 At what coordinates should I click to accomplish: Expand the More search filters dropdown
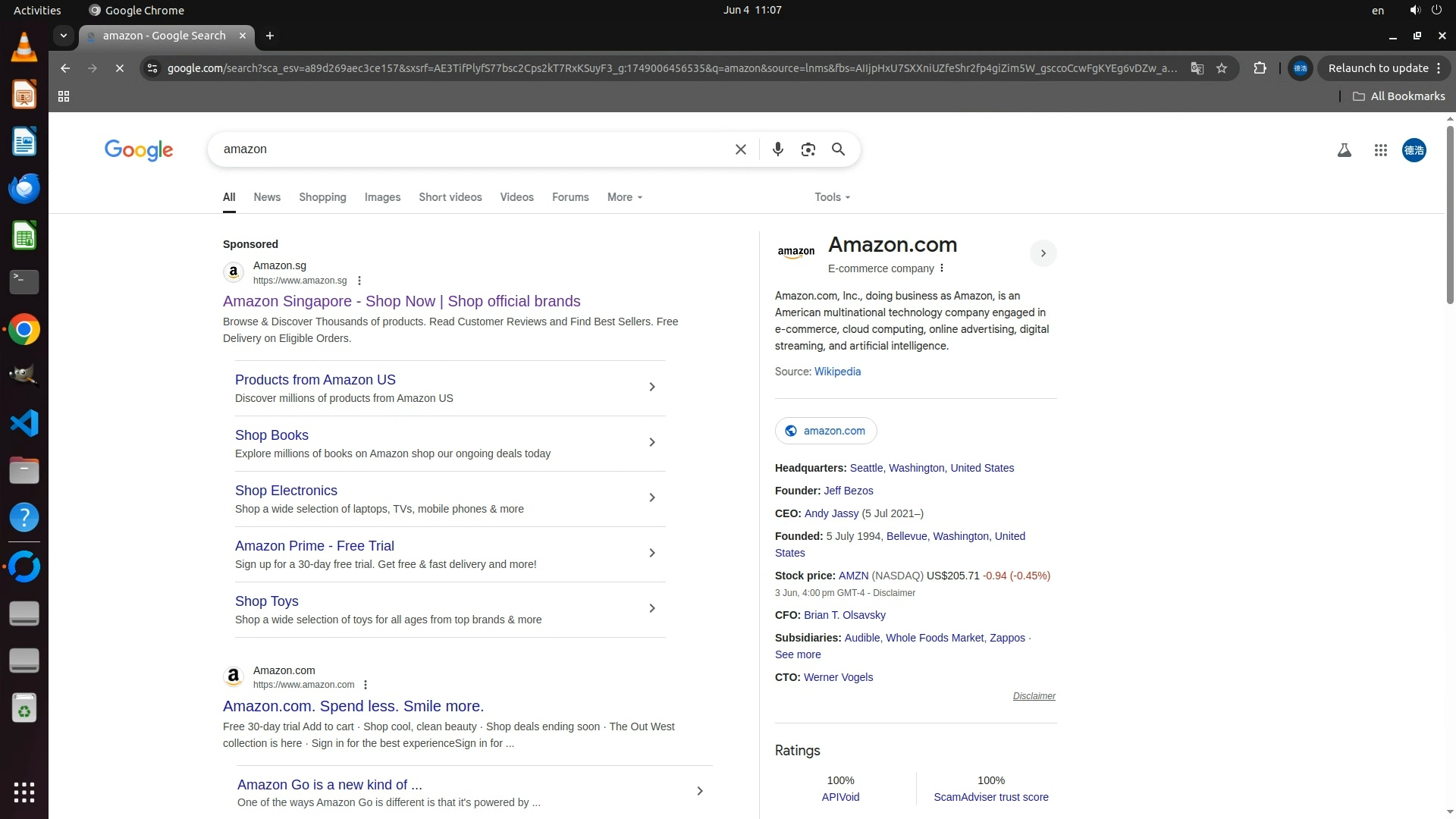tap(624, 197)
